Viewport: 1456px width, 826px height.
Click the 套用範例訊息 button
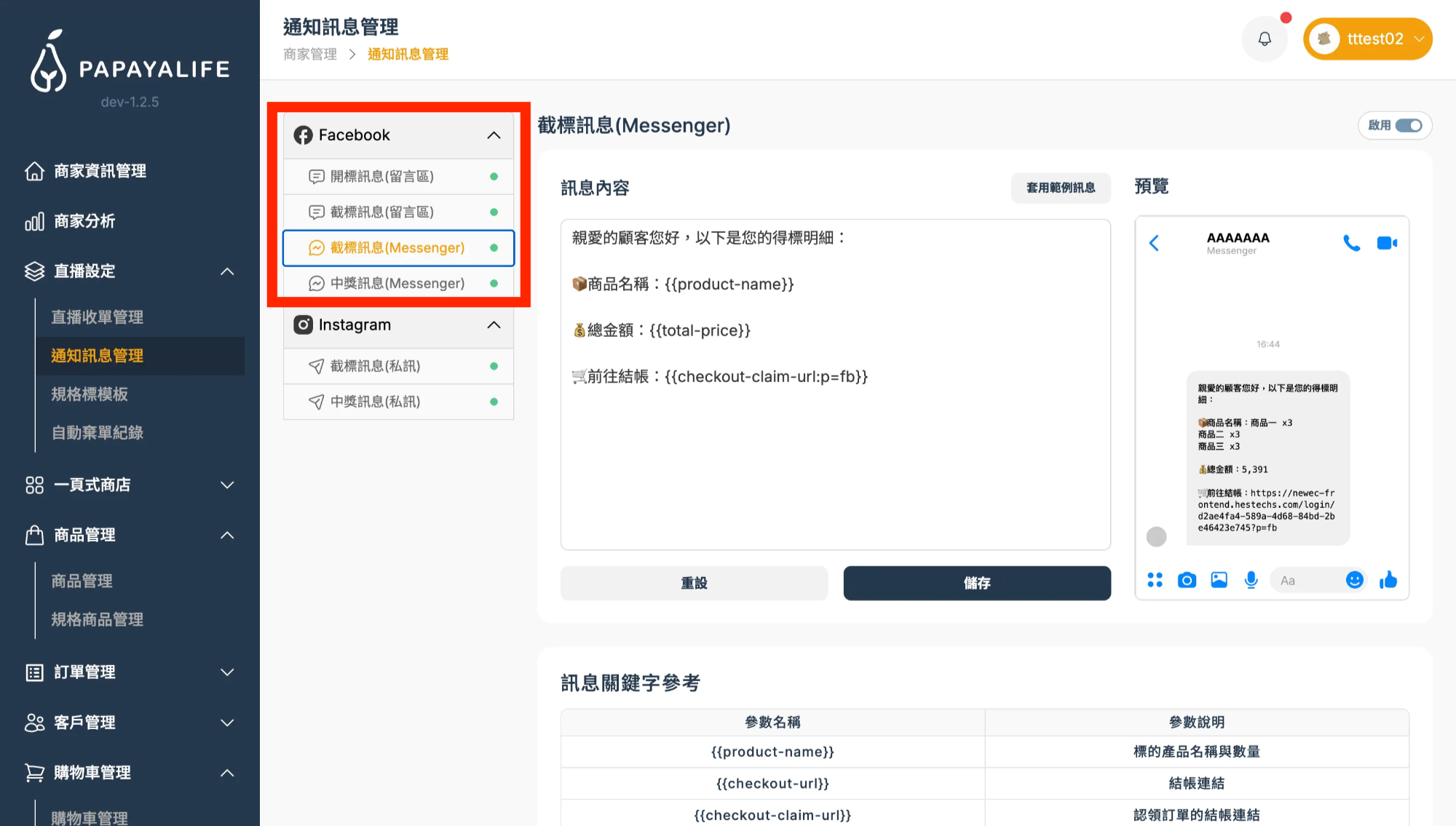coord(1061,188)
